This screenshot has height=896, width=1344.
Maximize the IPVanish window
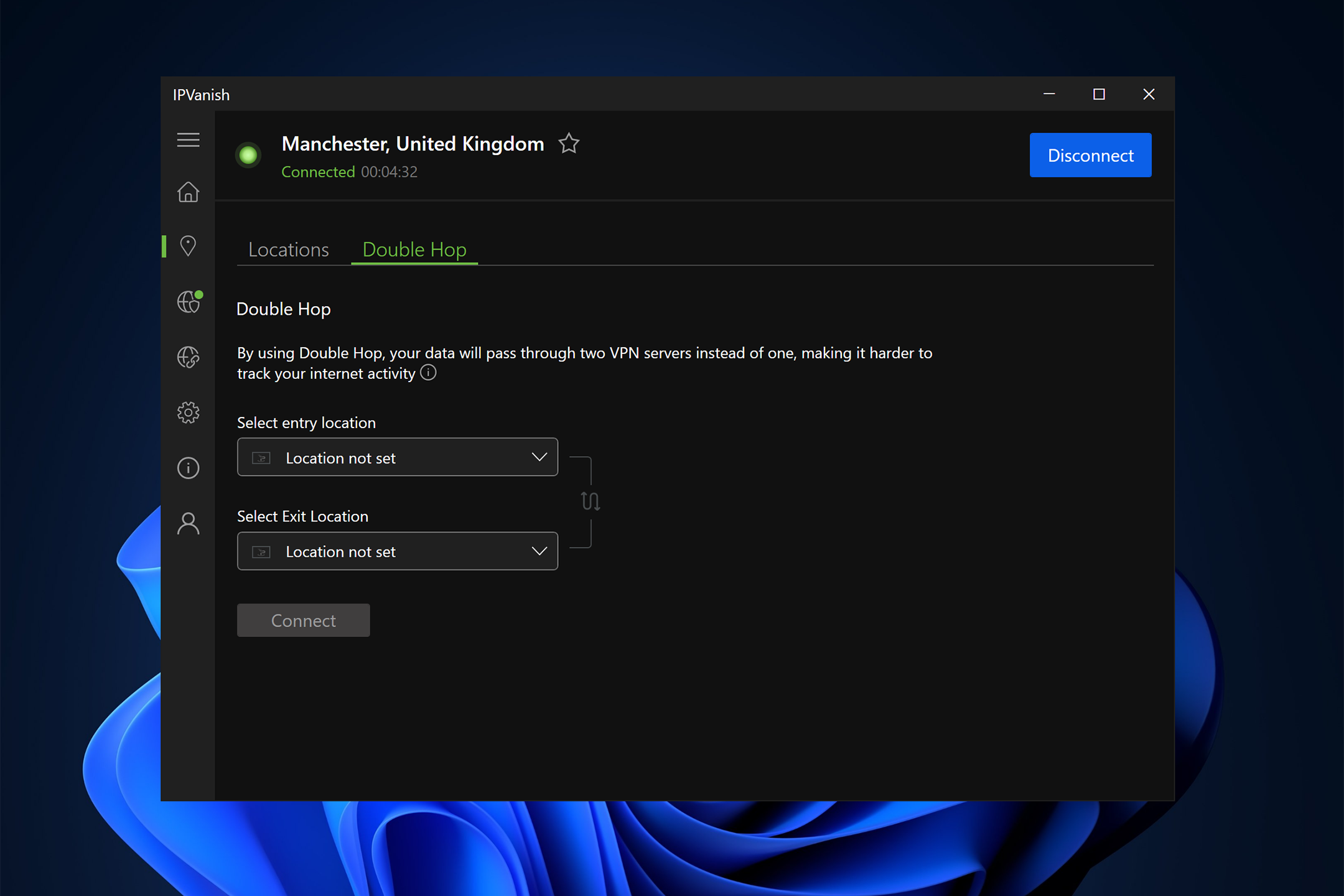(x=1099, y=94)
